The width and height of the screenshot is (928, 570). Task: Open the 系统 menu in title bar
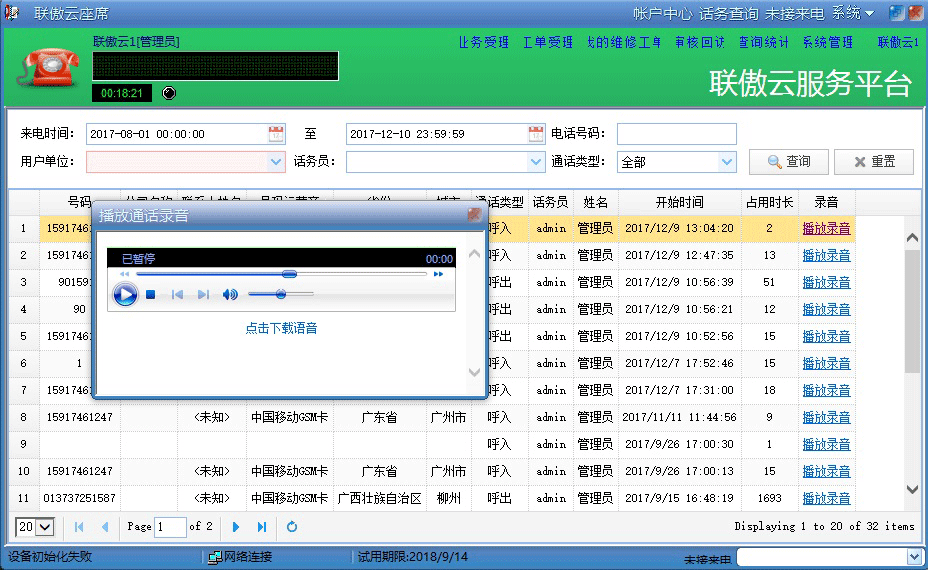point(853,13)
